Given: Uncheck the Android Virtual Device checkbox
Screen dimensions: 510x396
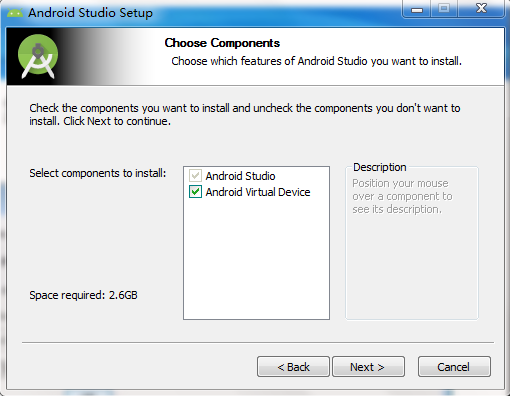Looking at the screenshot, I should pyautogui.click(x=195, y=192).
